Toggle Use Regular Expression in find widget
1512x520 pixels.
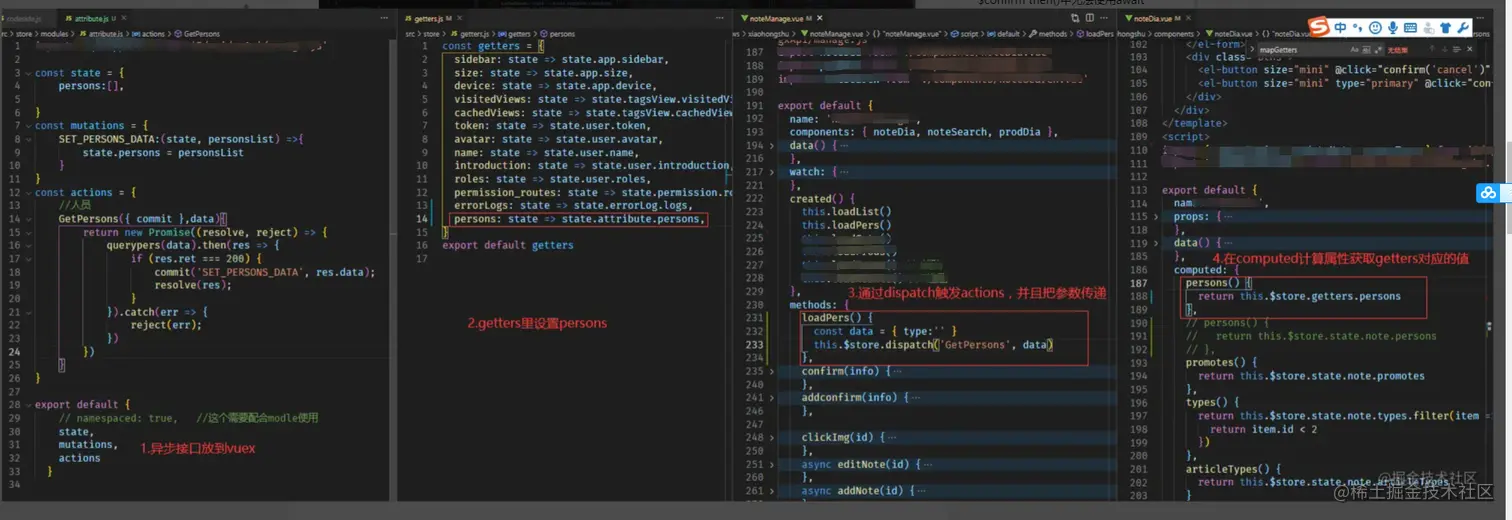(x=1378, y=50)
